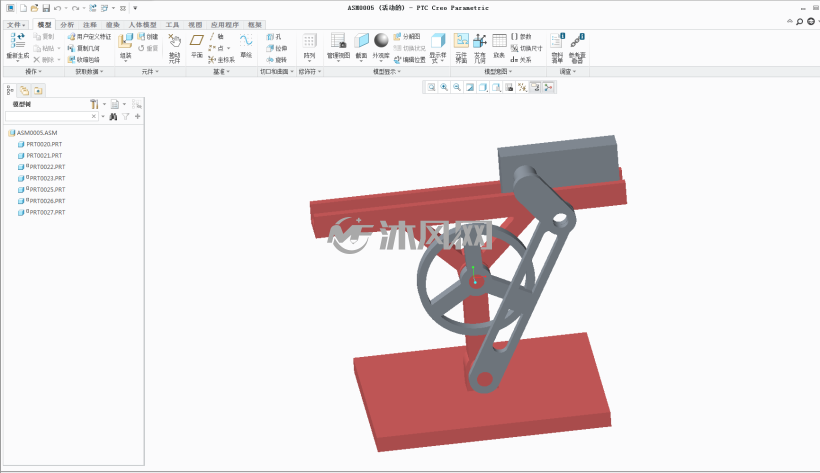This screenshot has width=820, height=473.
Task: Select the Coordinate System (坐标系) tool
Action: 221,60
